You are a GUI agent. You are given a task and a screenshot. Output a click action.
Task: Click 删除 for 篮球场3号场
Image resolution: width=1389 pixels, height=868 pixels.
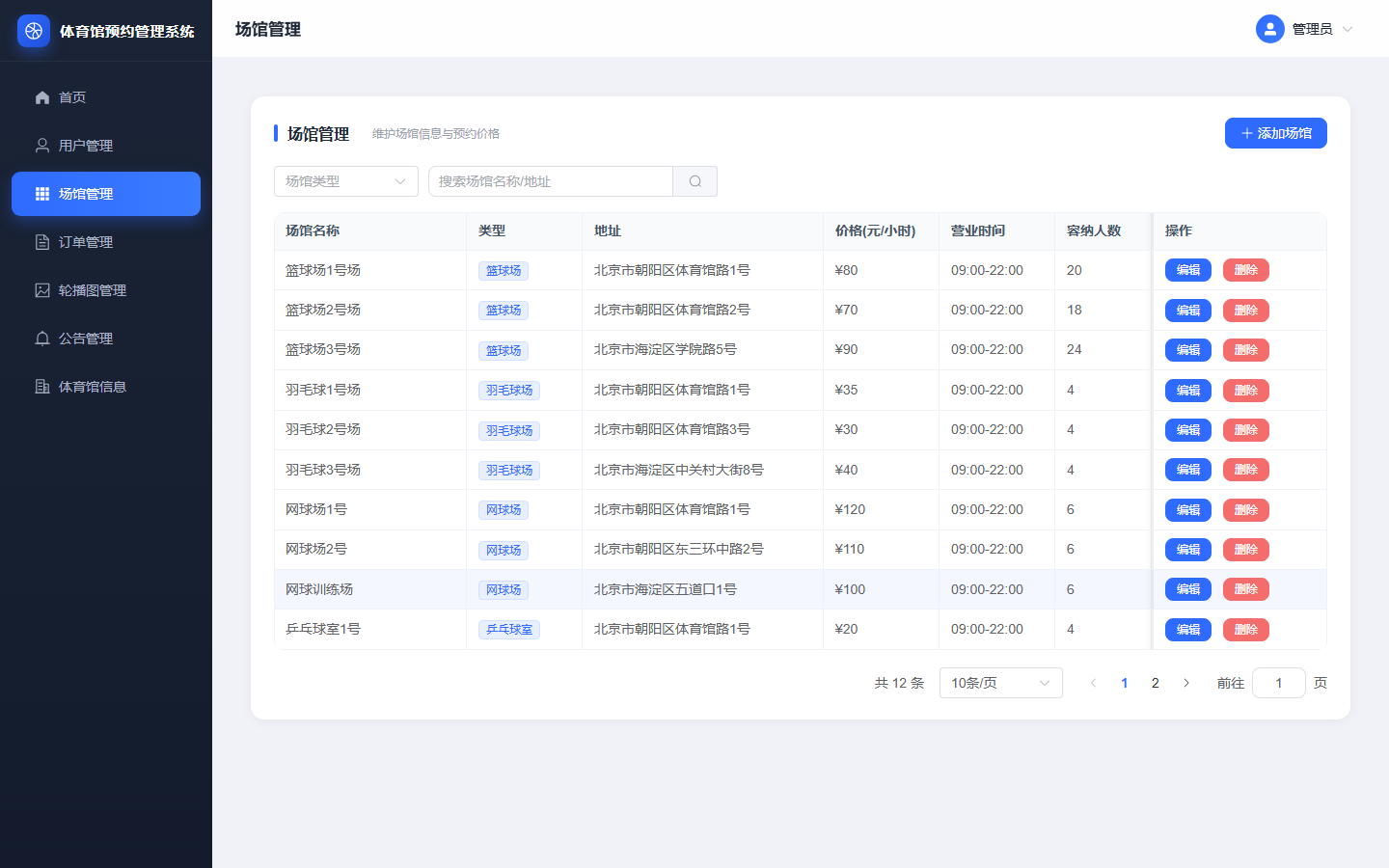[x=1246, y=350]
